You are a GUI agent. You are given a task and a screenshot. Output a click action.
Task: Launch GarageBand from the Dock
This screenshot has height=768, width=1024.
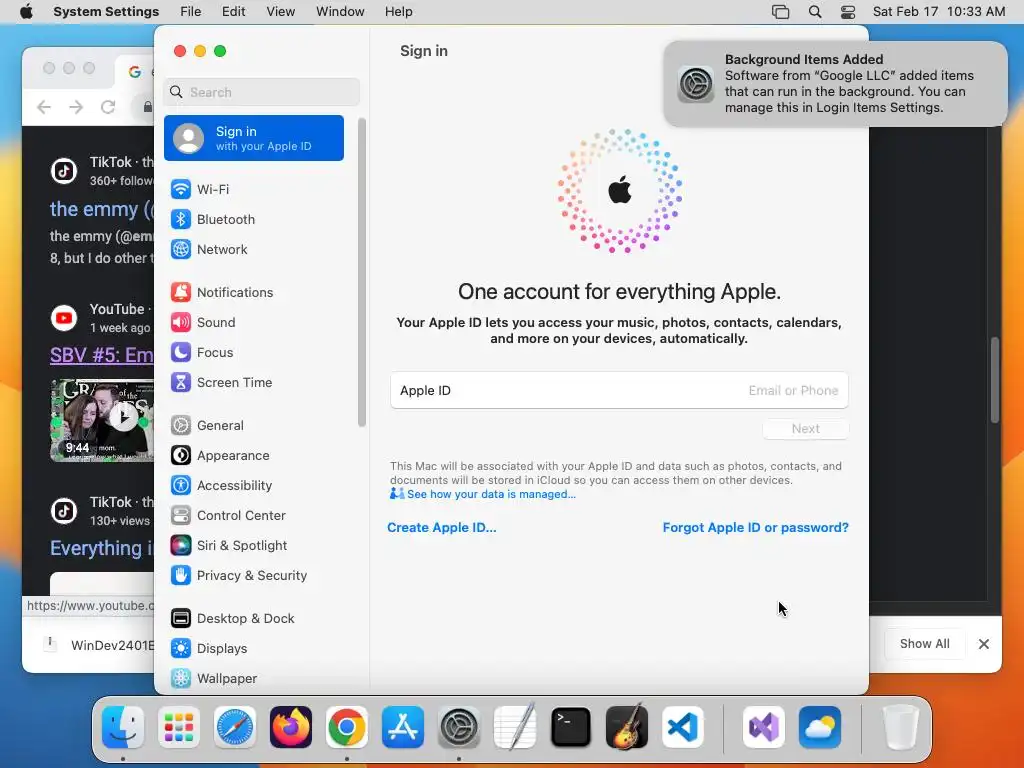[x=627, y=727]
